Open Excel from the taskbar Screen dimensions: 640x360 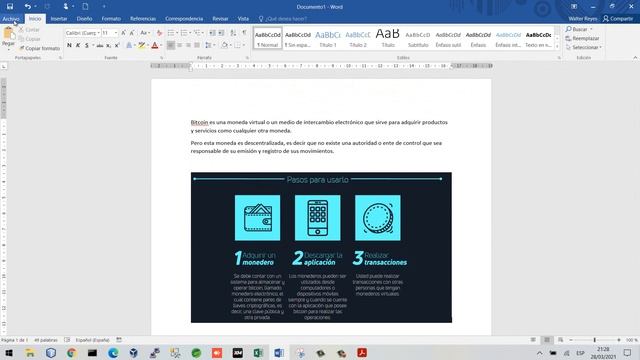[258, 353]
